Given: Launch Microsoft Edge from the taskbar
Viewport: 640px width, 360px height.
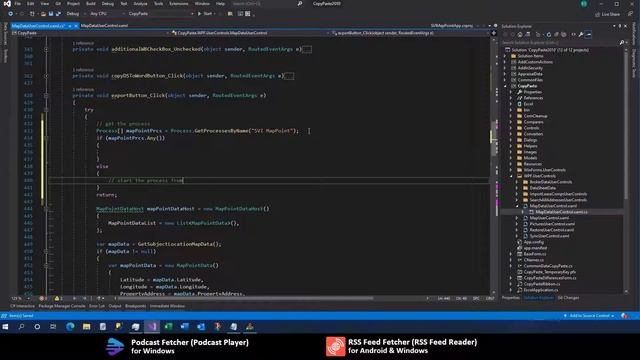Looking at the screenshot, I should tap(70, 327).
